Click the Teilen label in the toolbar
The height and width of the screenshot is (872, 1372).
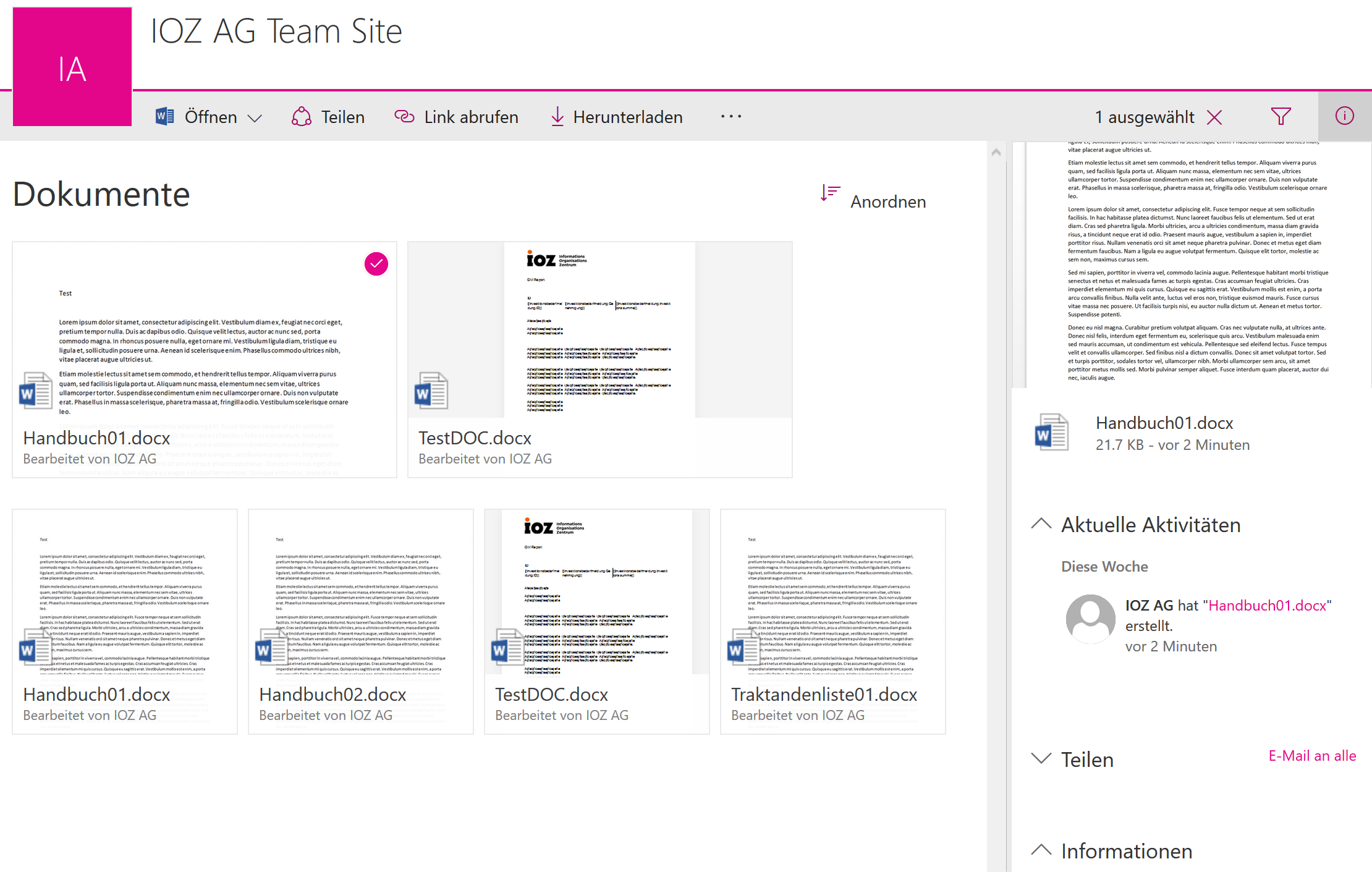[x=343, y=117]
